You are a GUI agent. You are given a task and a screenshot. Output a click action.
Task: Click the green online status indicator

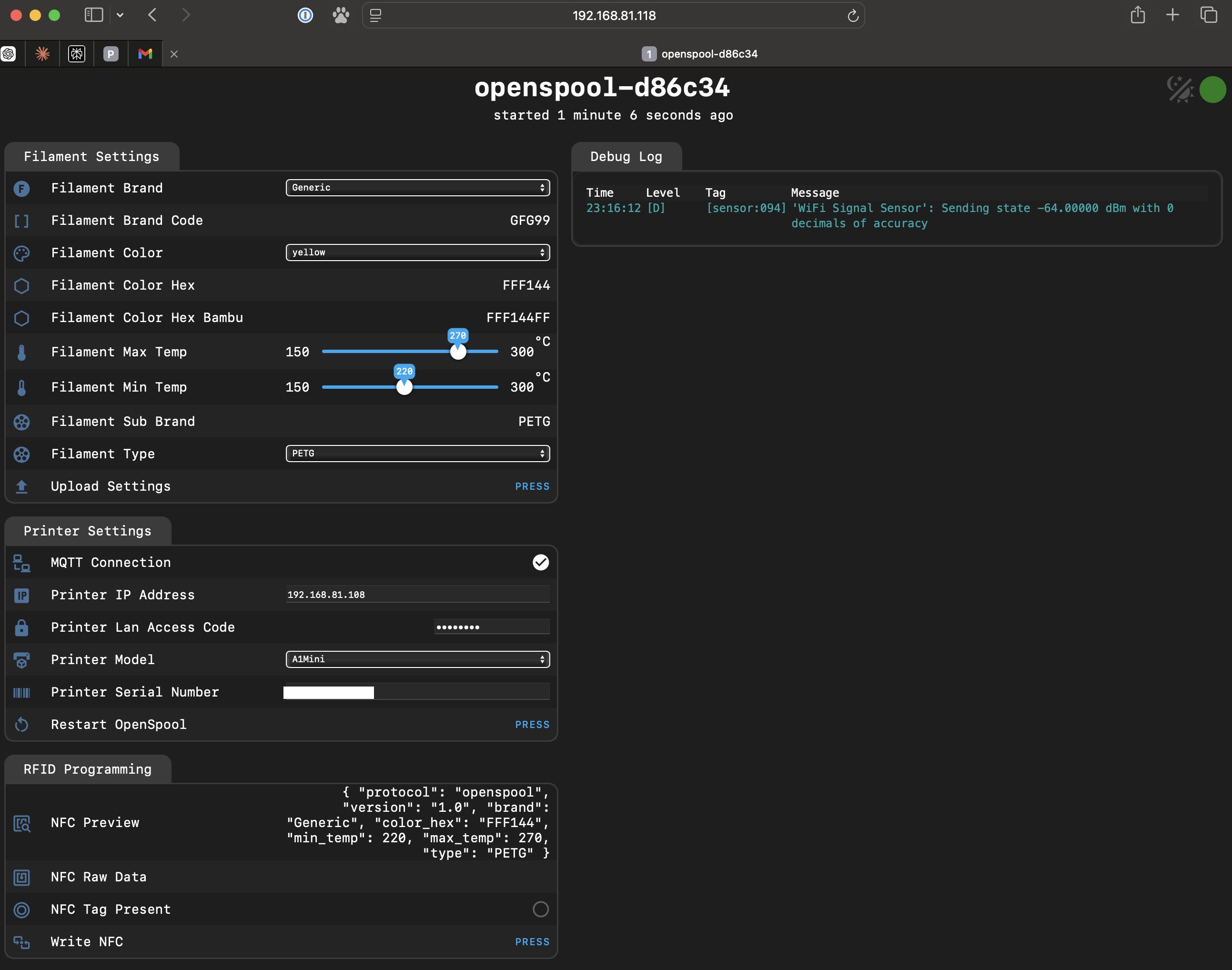pos(1212,90)
